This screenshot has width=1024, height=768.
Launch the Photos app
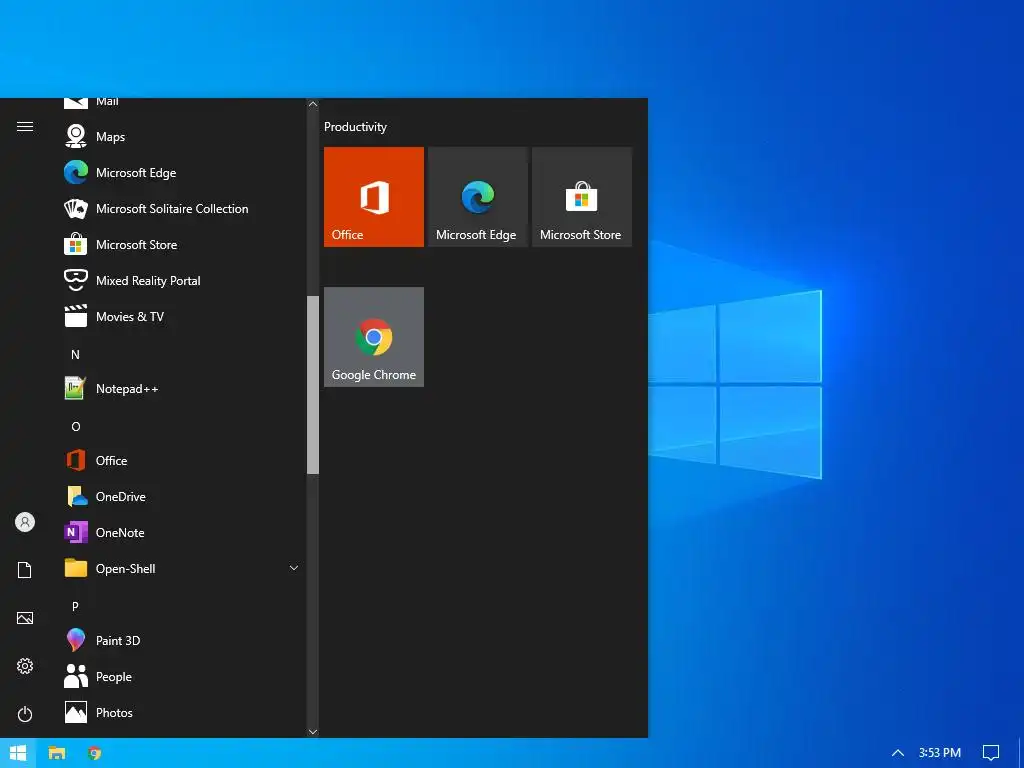(x=183, y=712)
